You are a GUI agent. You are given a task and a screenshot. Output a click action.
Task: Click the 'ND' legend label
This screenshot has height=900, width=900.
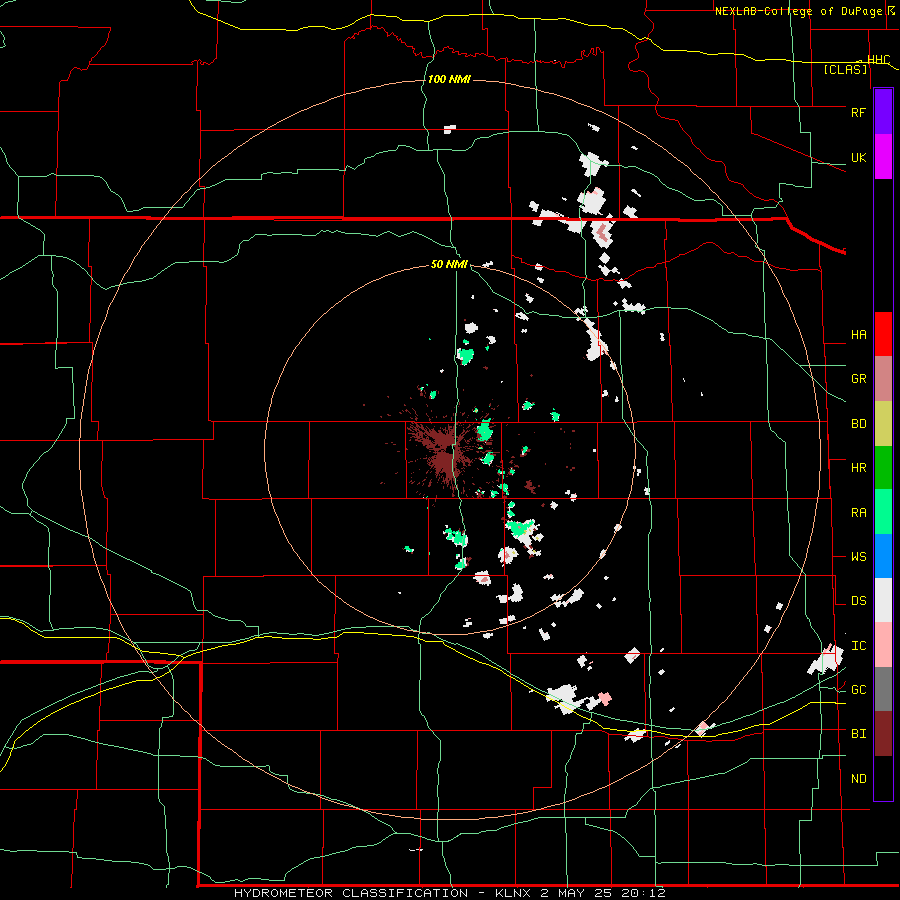[858, 779]
